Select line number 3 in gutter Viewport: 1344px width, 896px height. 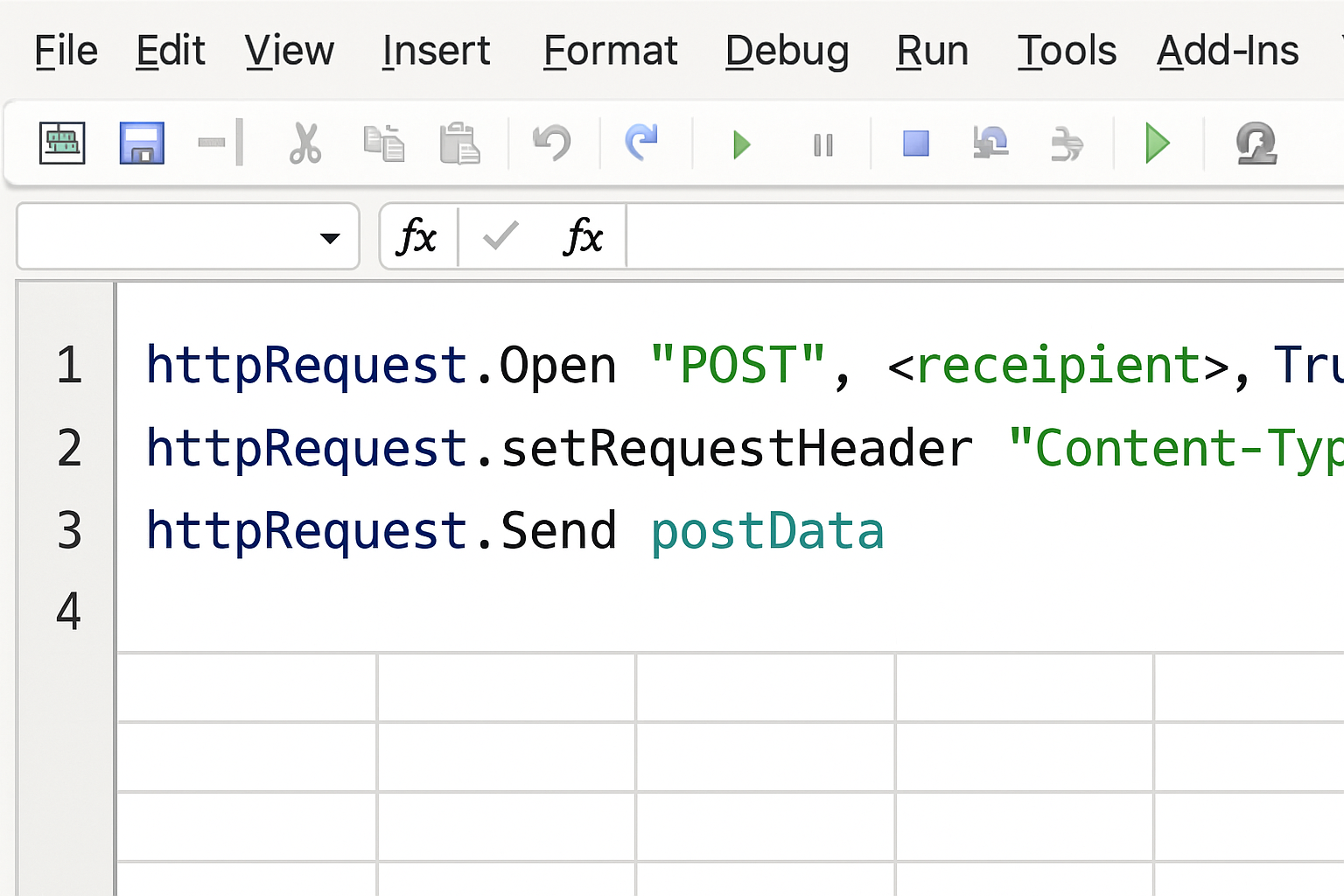pos(69,530)
